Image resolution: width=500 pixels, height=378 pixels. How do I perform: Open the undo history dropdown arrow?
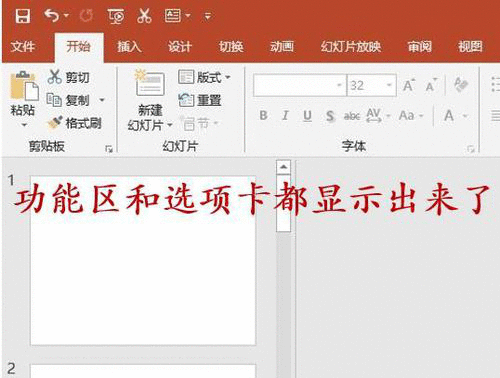click(x=66, y=16)
